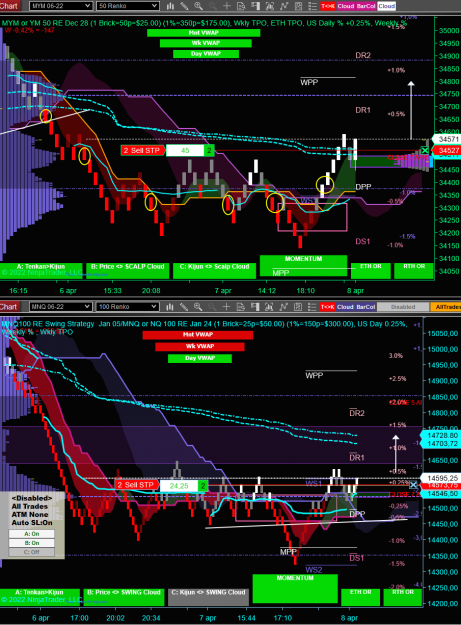
Task: Select Chart tab of bottom MNQ window
Action: 9,307
